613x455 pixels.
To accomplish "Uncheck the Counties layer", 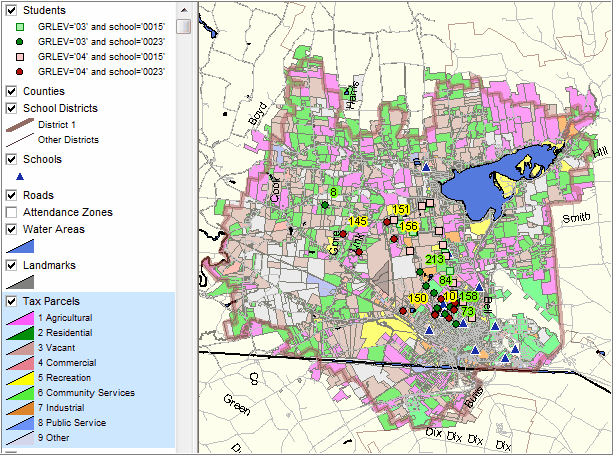I will pyautogui.click(x=12, y=91).
